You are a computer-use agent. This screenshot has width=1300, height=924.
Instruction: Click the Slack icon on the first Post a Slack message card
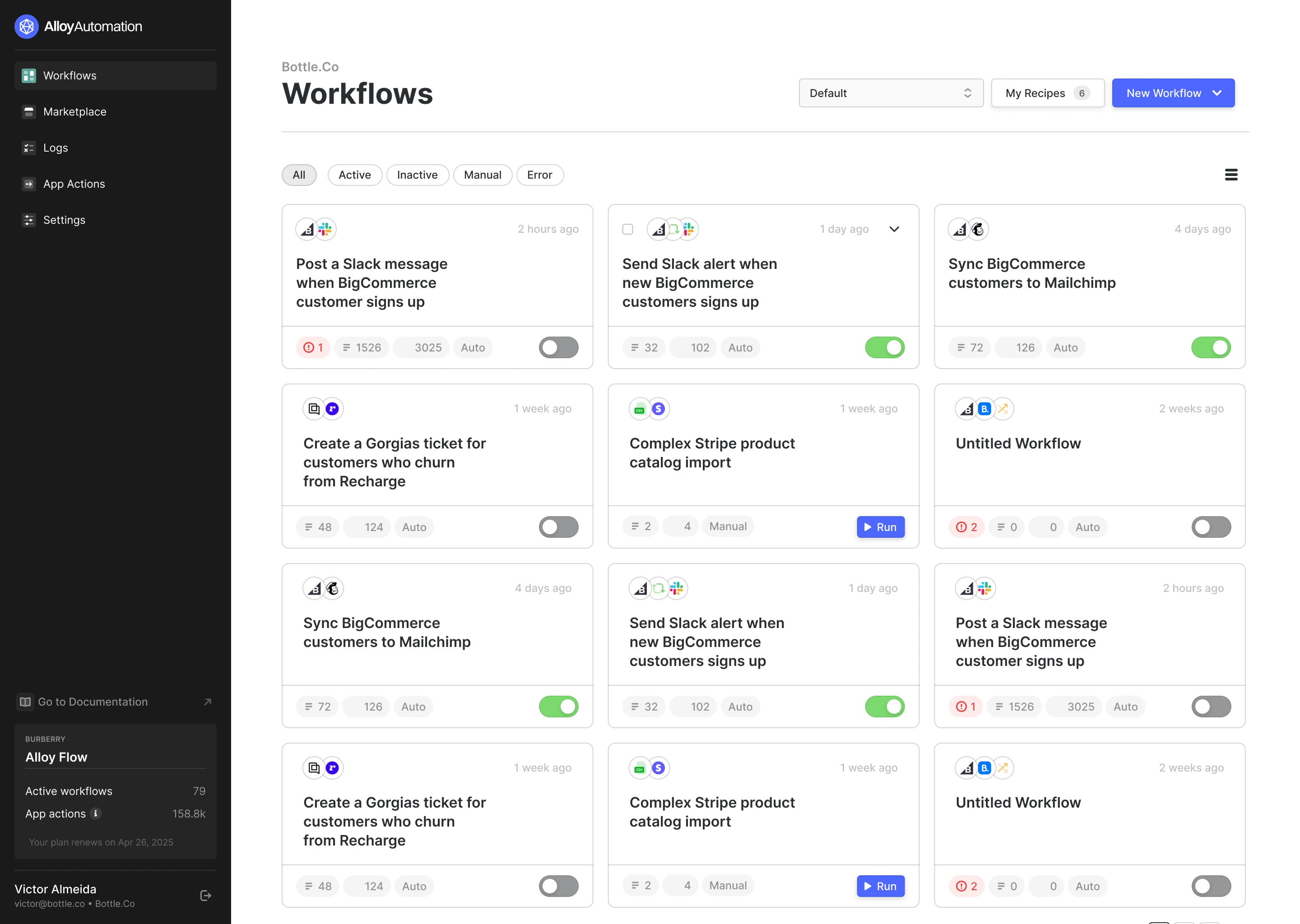point(325,229)
